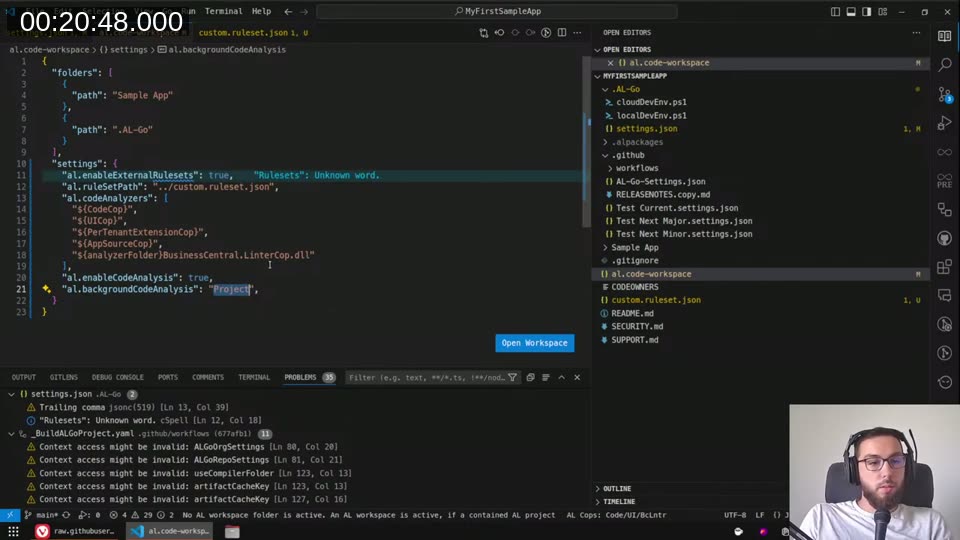Open the comments view in the activity bar
The image size is (960, 540).
tap(945, 296)
